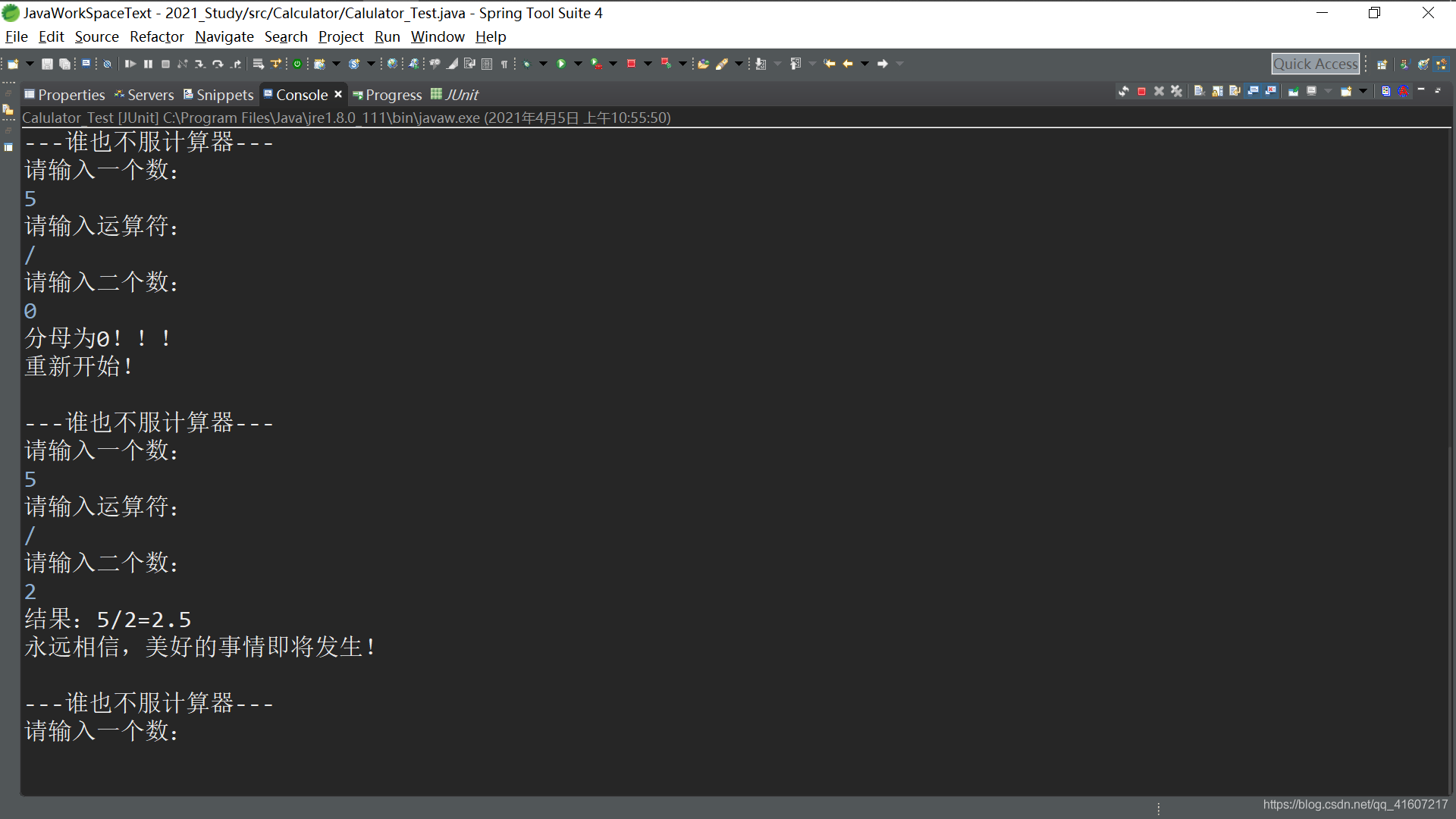Toggle Use Step Filters

click(275, 64)
